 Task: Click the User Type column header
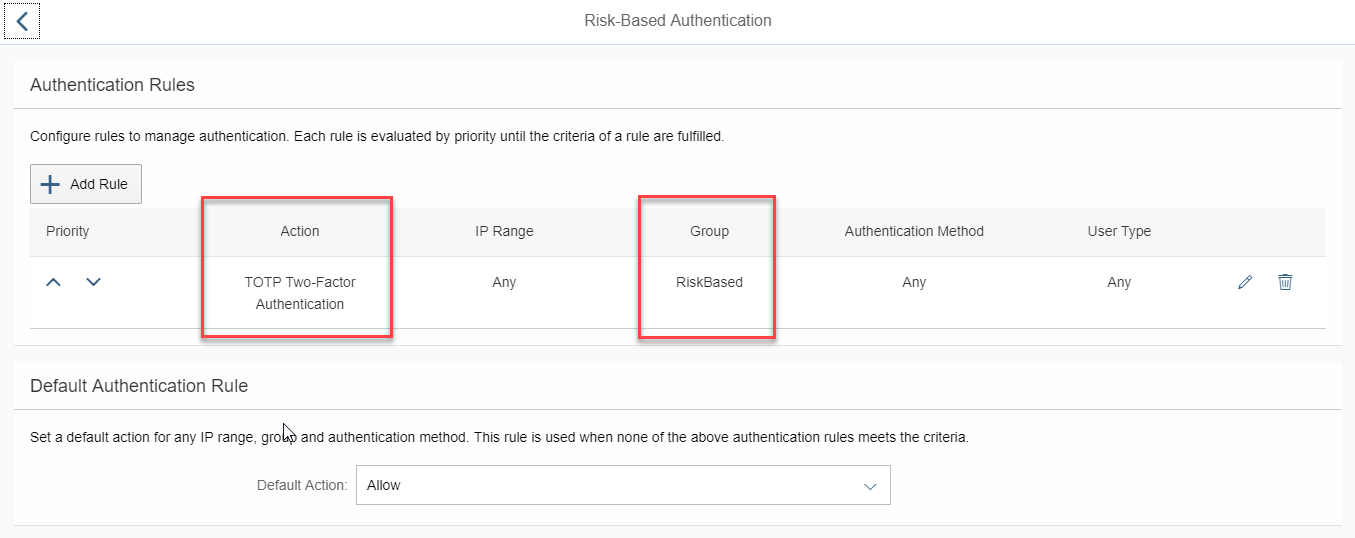pos(1119,231)
